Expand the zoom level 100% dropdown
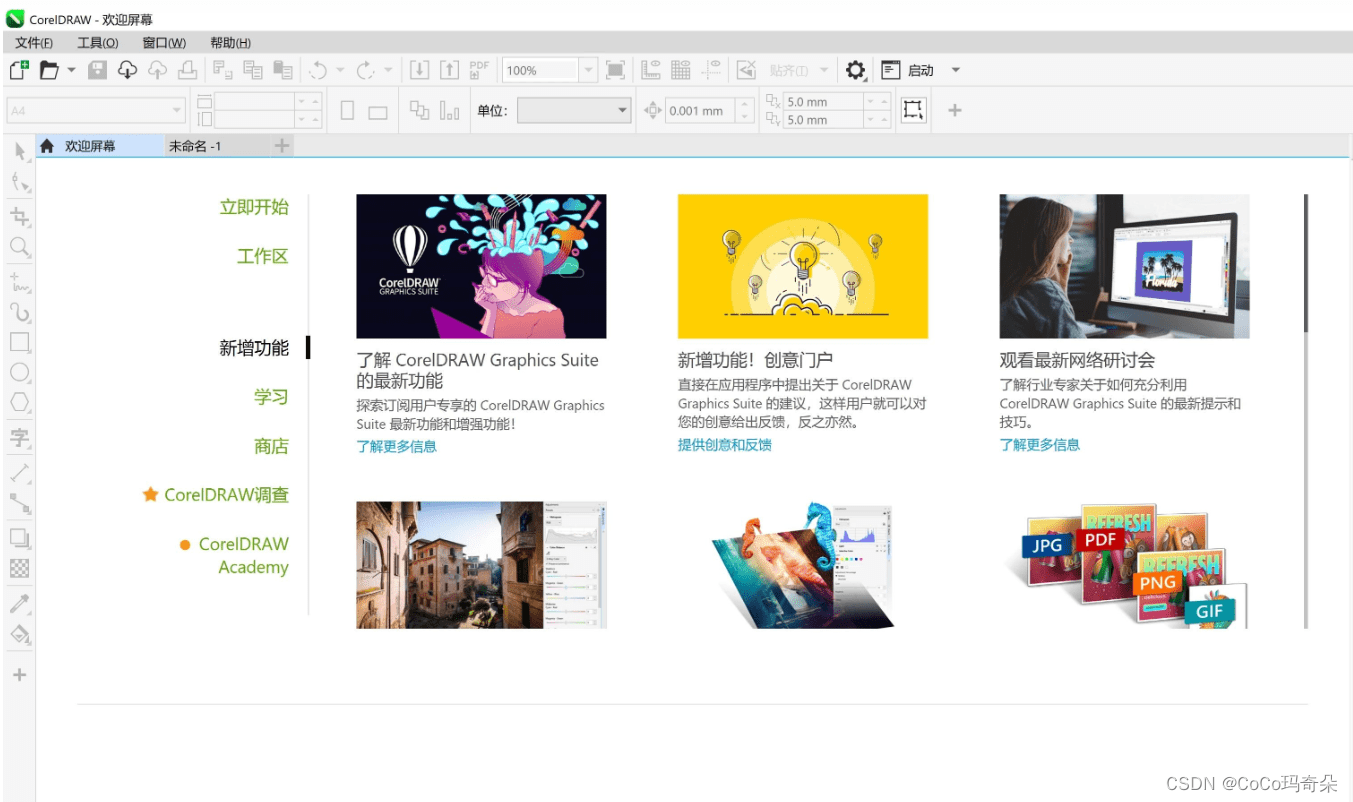Viewport: 1353px width, 802px height. tap(588, 70)
